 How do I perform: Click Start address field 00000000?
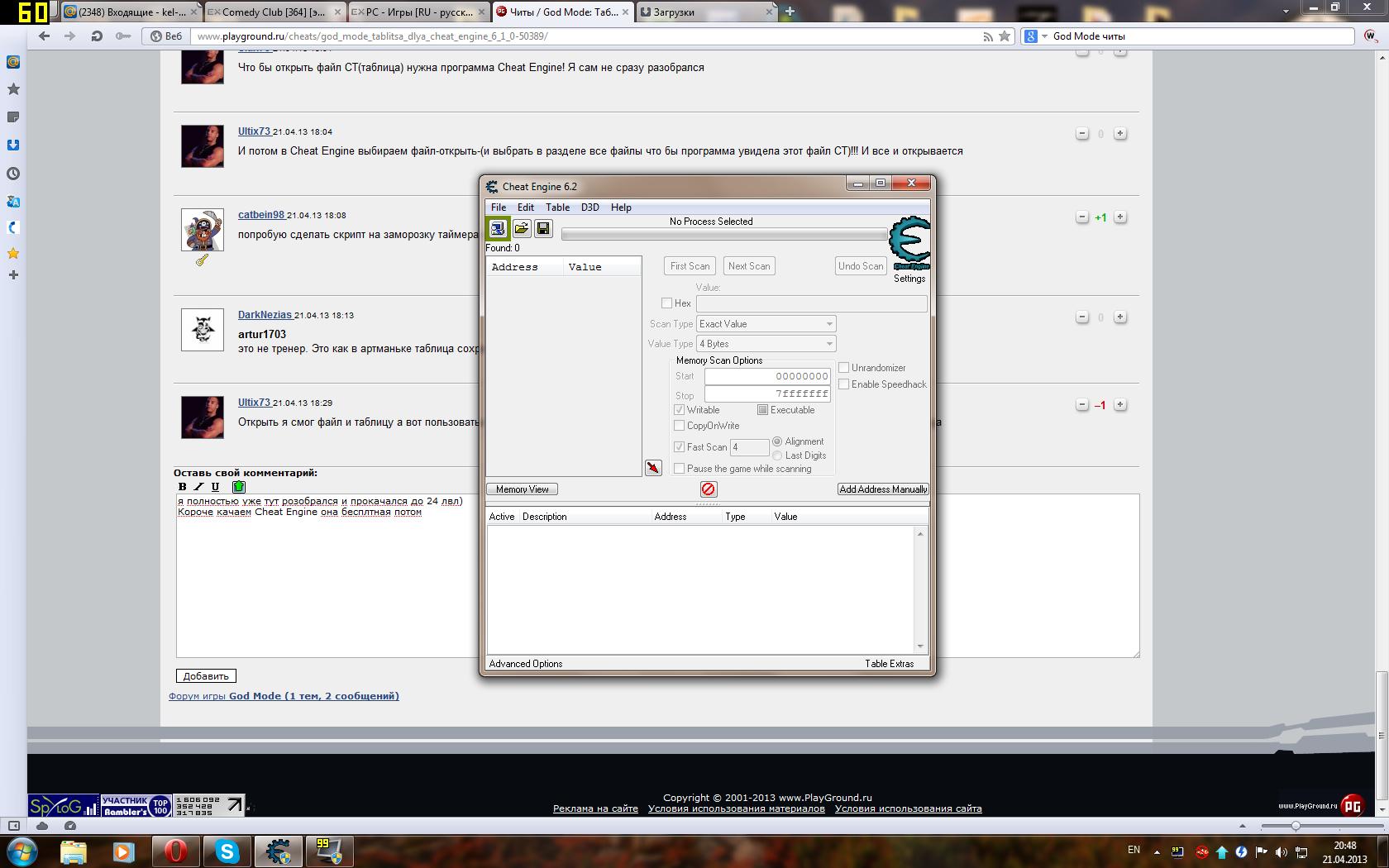tap(766, 376)
